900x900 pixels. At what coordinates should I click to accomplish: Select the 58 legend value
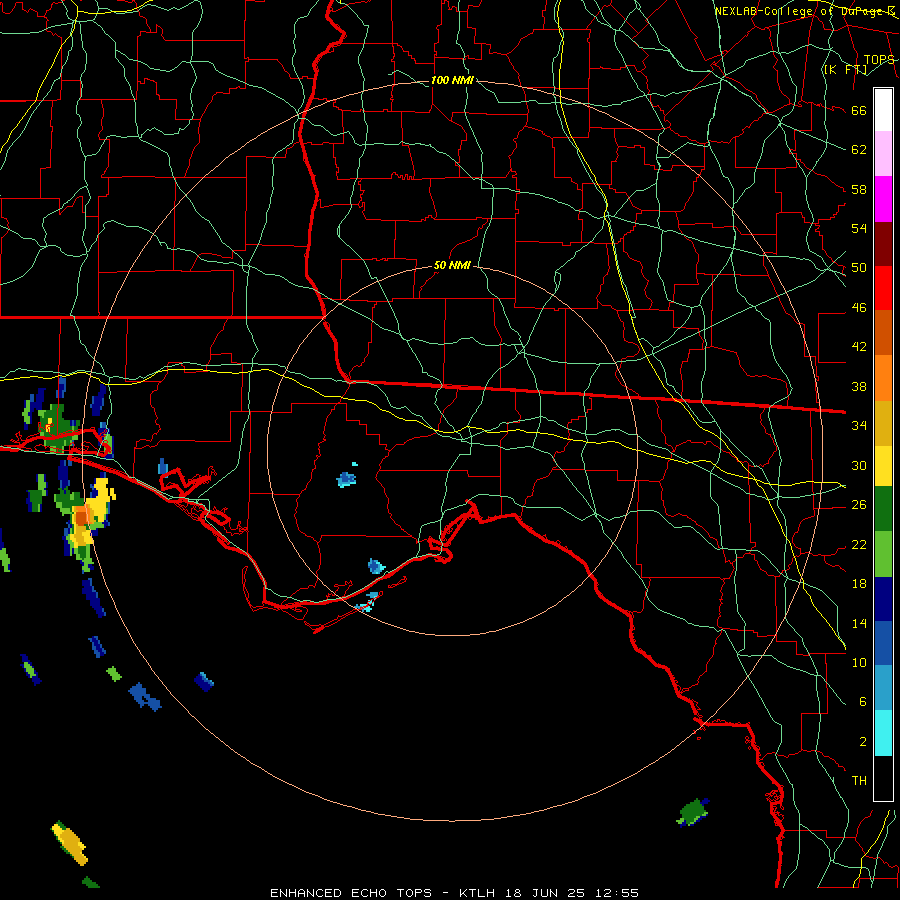[859, 189]
